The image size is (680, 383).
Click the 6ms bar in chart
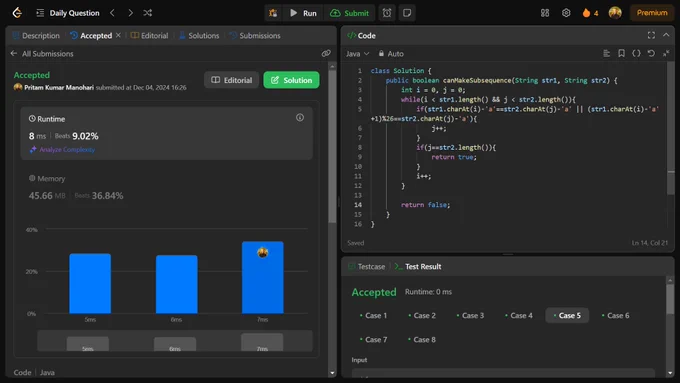(177, 284)
